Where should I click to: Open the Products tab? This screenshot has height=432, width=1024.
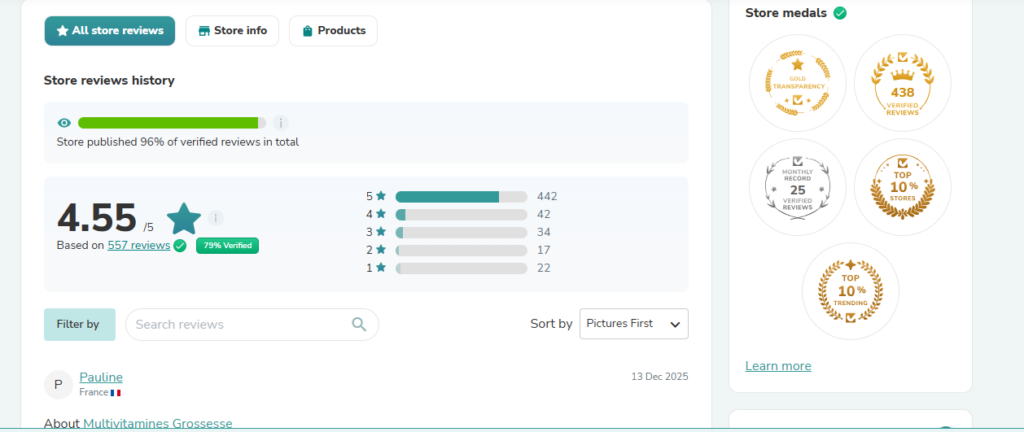click(x=333, y=31)
